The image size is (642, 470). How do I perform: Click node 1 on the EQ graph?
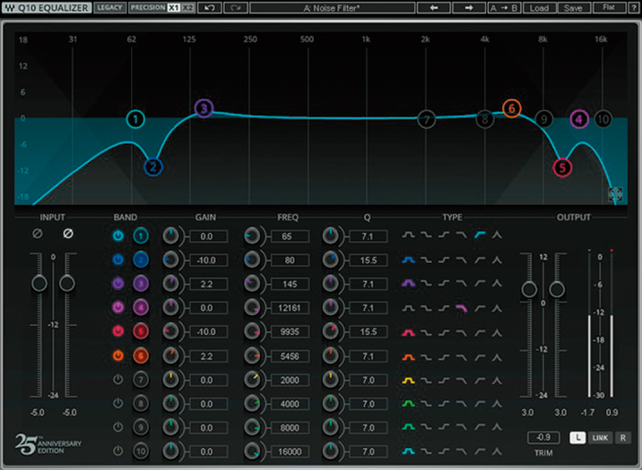[x=136, y=120]
